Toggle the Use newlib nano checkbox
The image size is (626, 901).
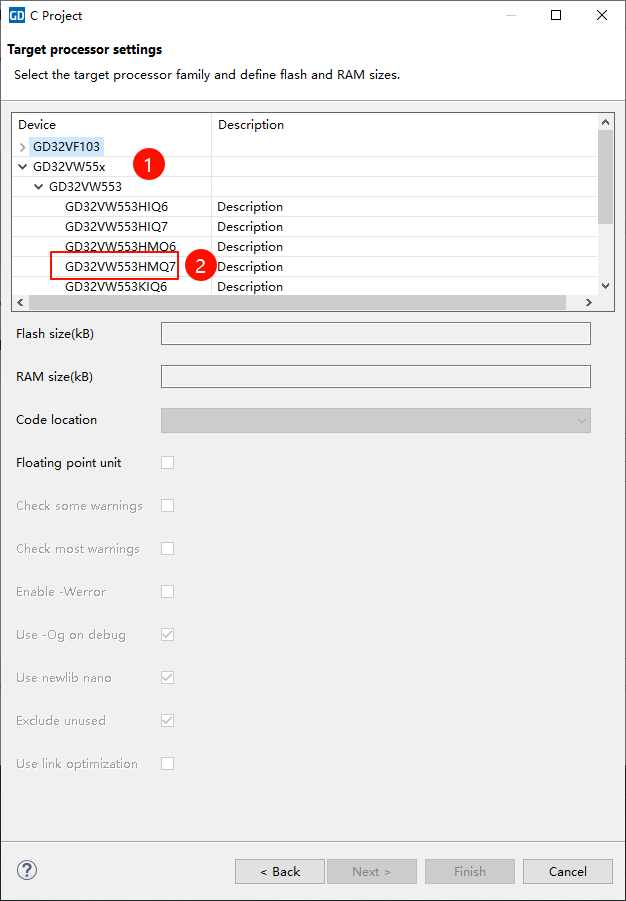[x=168, y=678]
